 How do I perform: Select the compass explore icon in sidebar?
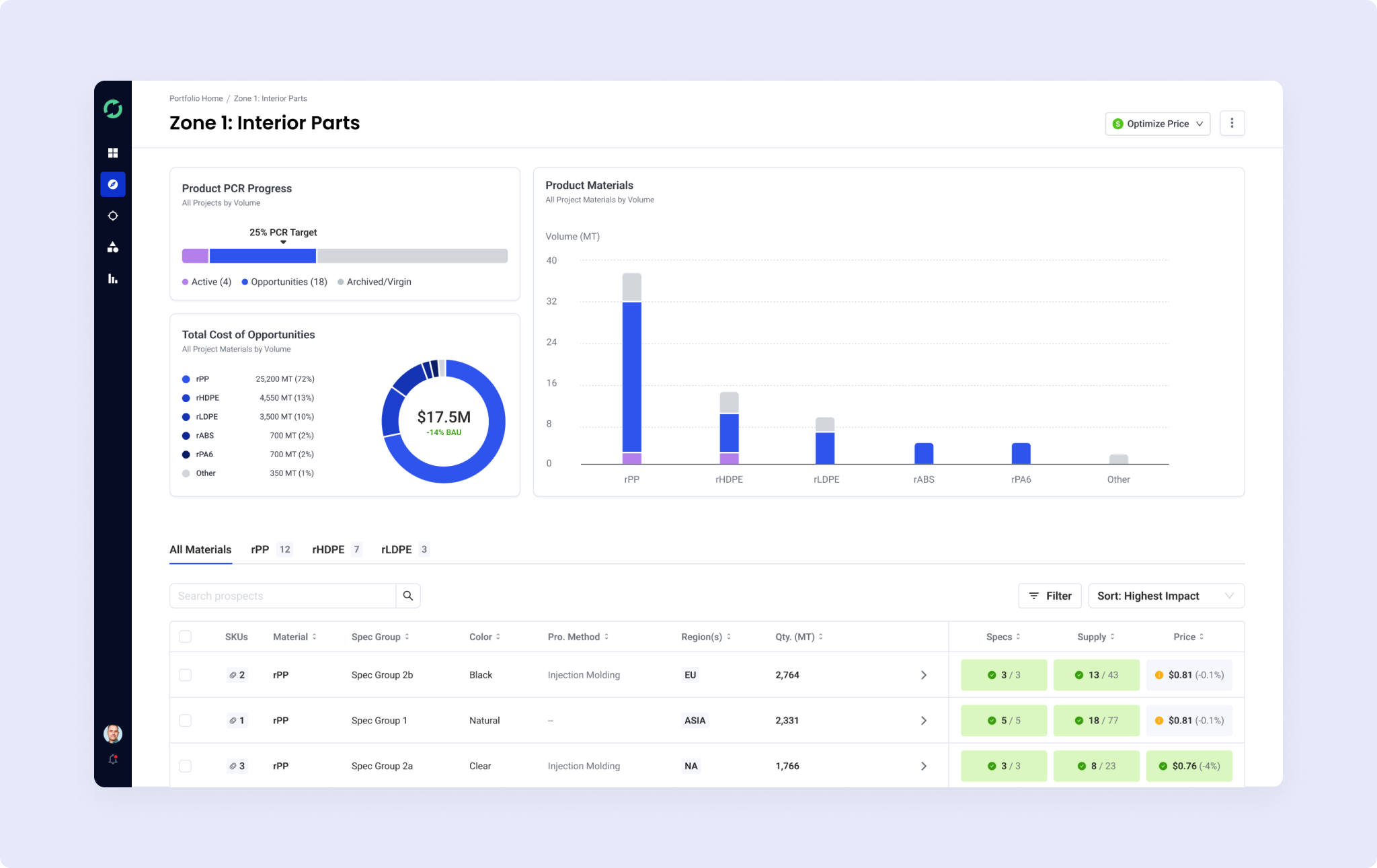tap(113, 184)
